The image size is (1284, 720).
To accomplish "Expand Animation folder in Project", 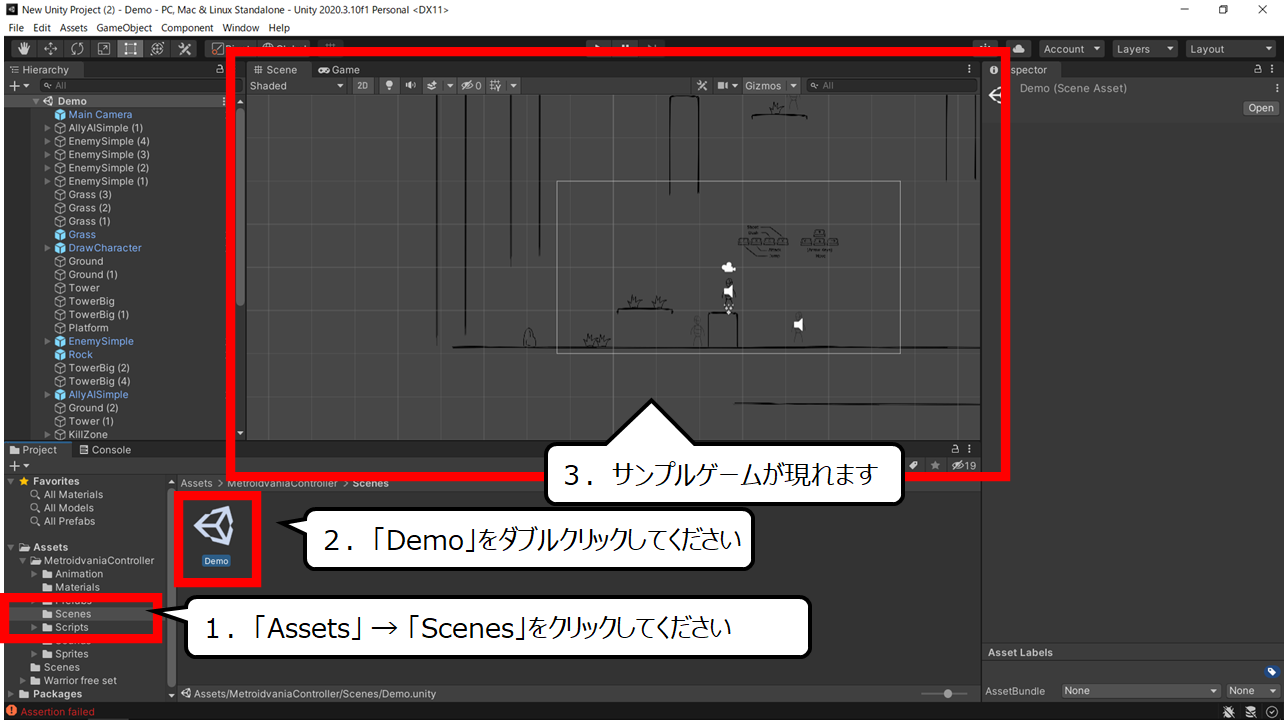I will [x=35, y=574].
